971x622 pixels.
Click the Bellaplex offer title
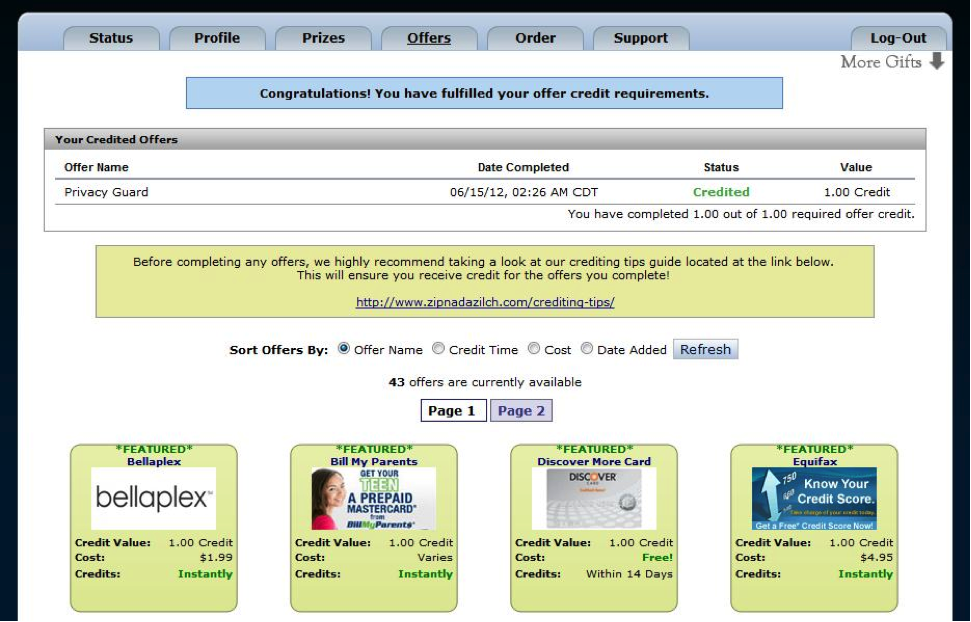coord(154,462)
